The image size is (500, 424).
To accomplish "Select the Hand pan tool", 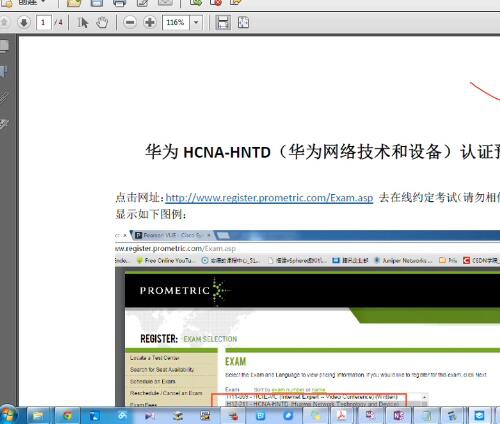I will pyautogui.click(x=102, y=23).
